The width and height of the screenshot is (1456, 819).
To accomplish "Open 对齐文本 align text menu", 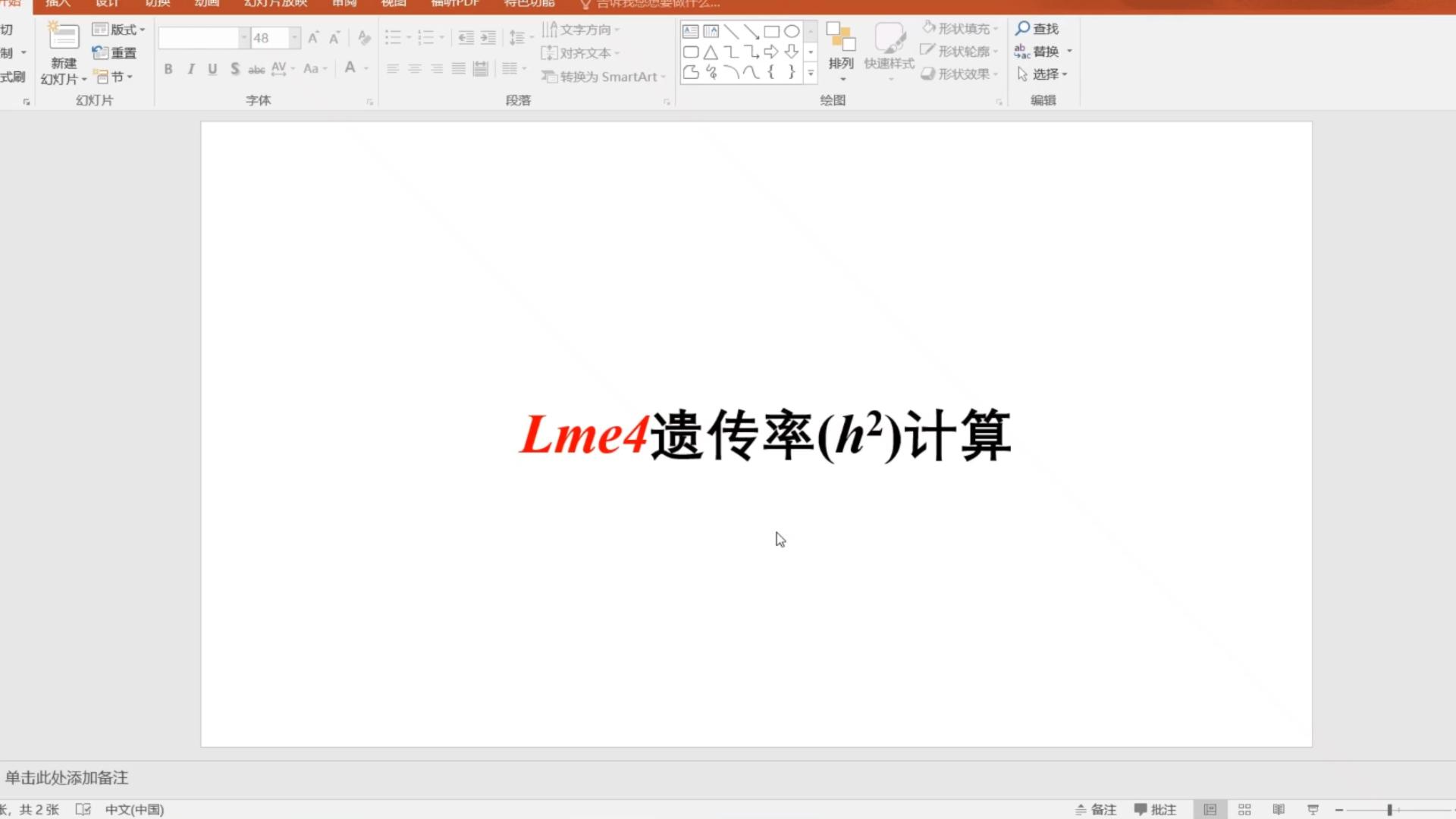I will coord(581,53).
